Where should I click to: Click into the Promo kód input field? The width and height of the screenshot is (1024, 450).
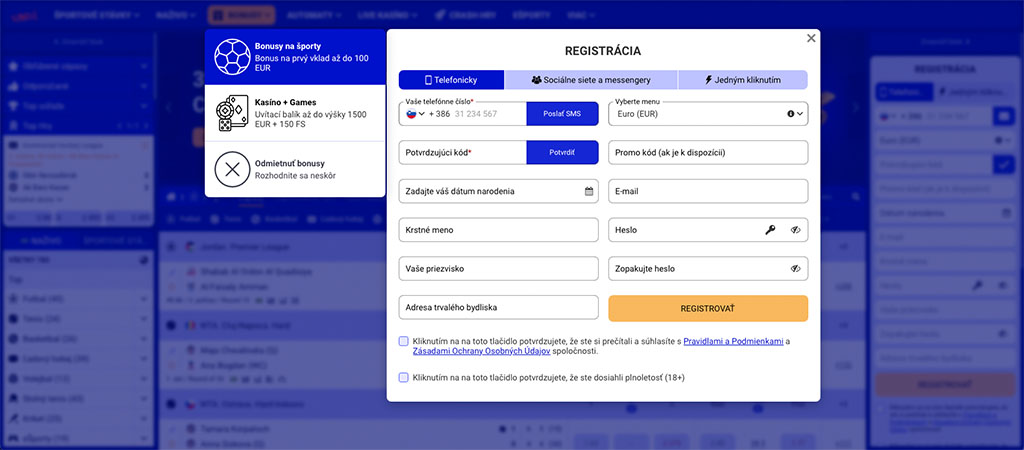click(x=707, y=152)
